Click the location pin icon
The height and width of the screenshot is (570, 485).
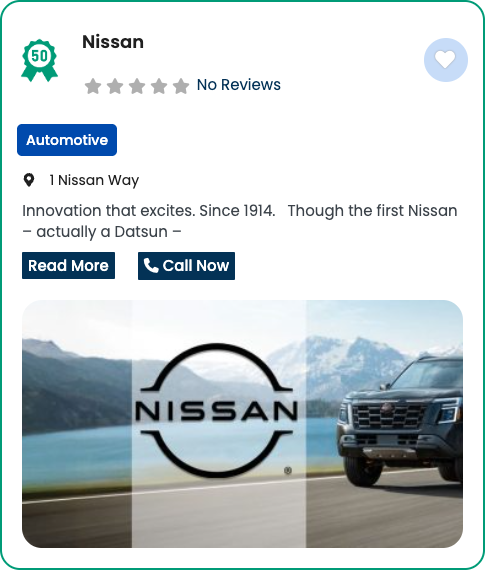click(29, 180)
